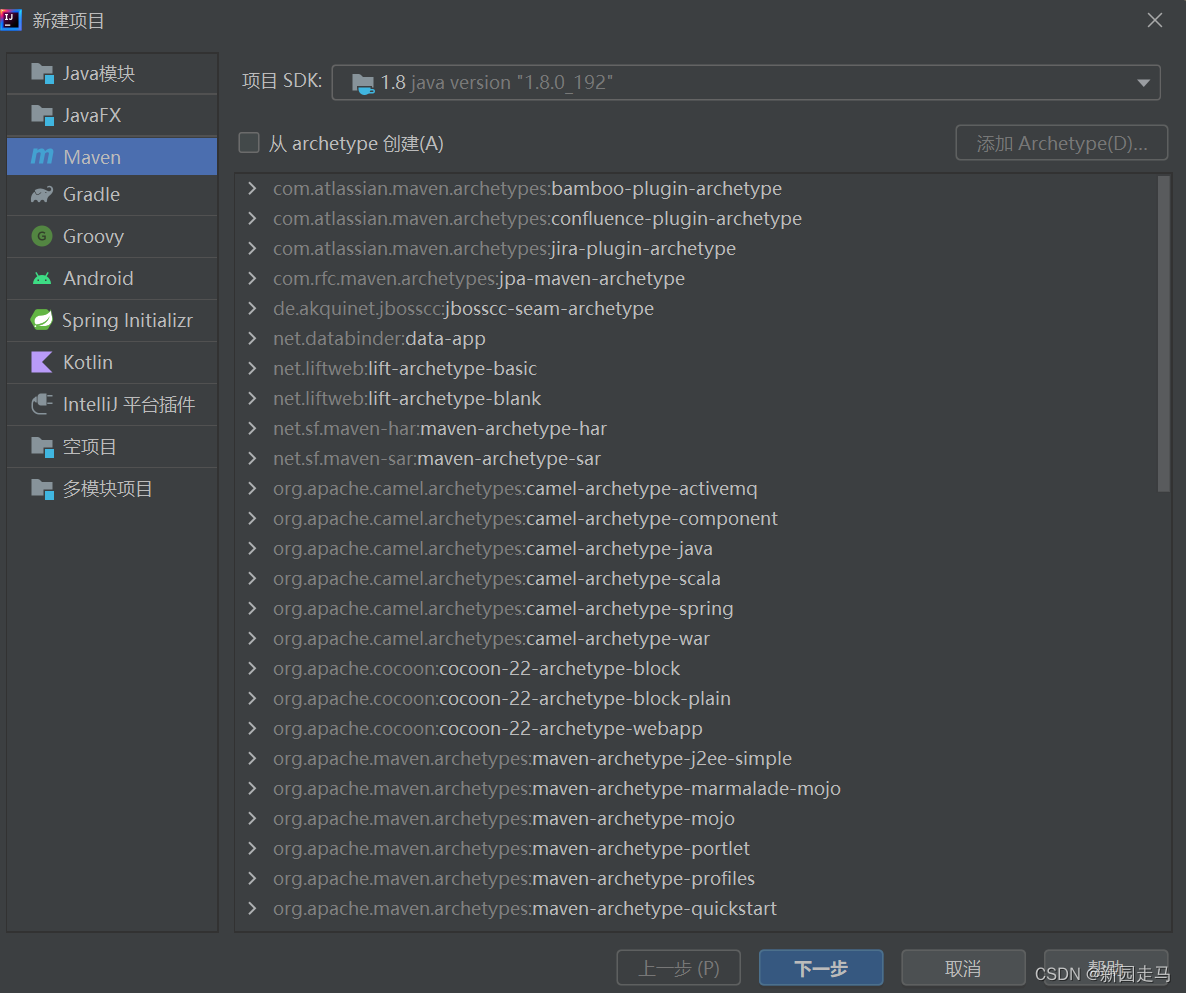Select camel-archetype-war row
Image resolution: width=1186 pixels, height=993 pixels.
tap(696, 638)
